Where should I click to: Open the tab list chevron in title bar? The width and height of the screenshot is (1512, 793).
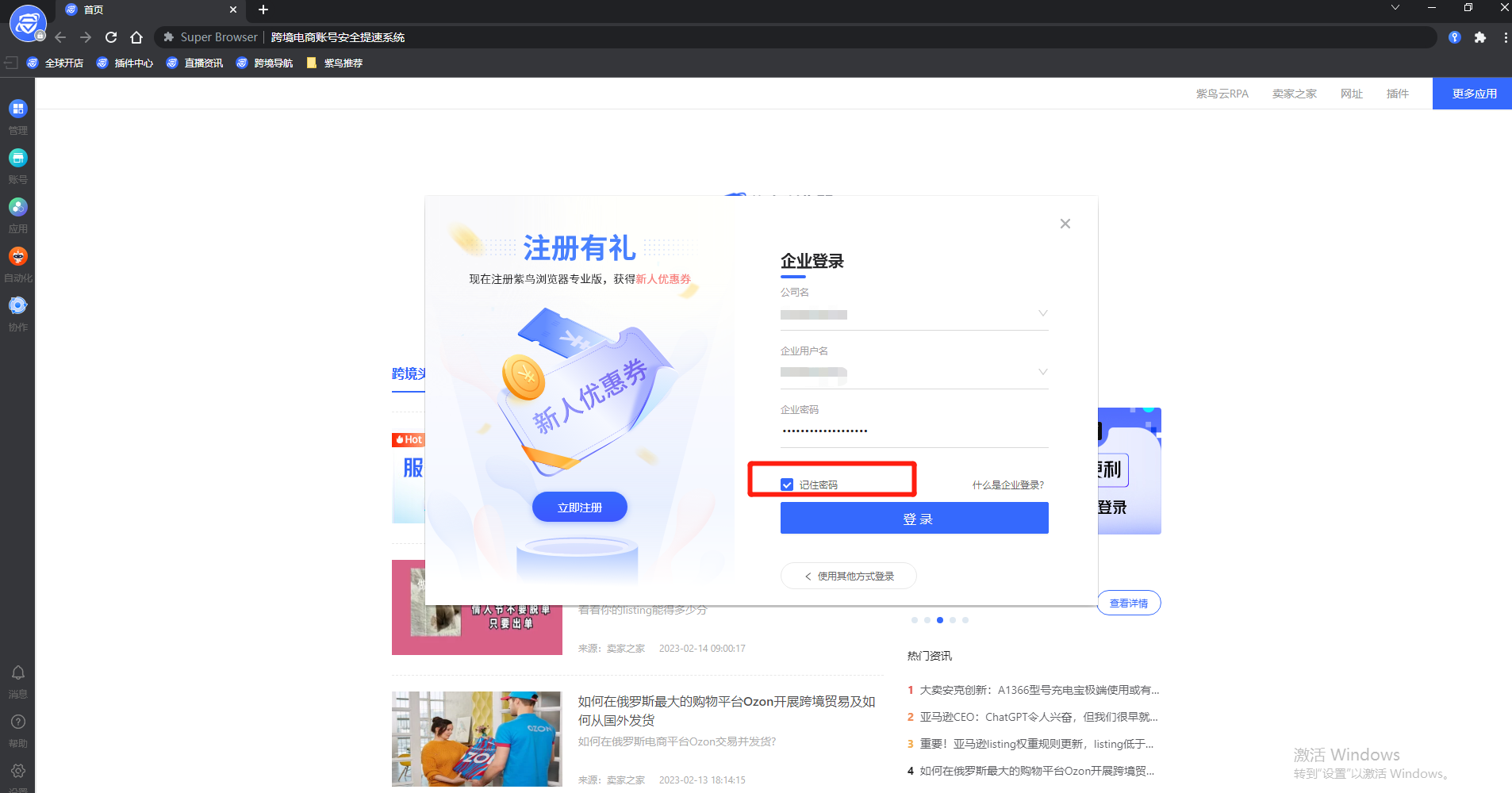(x=1395, y=7)
